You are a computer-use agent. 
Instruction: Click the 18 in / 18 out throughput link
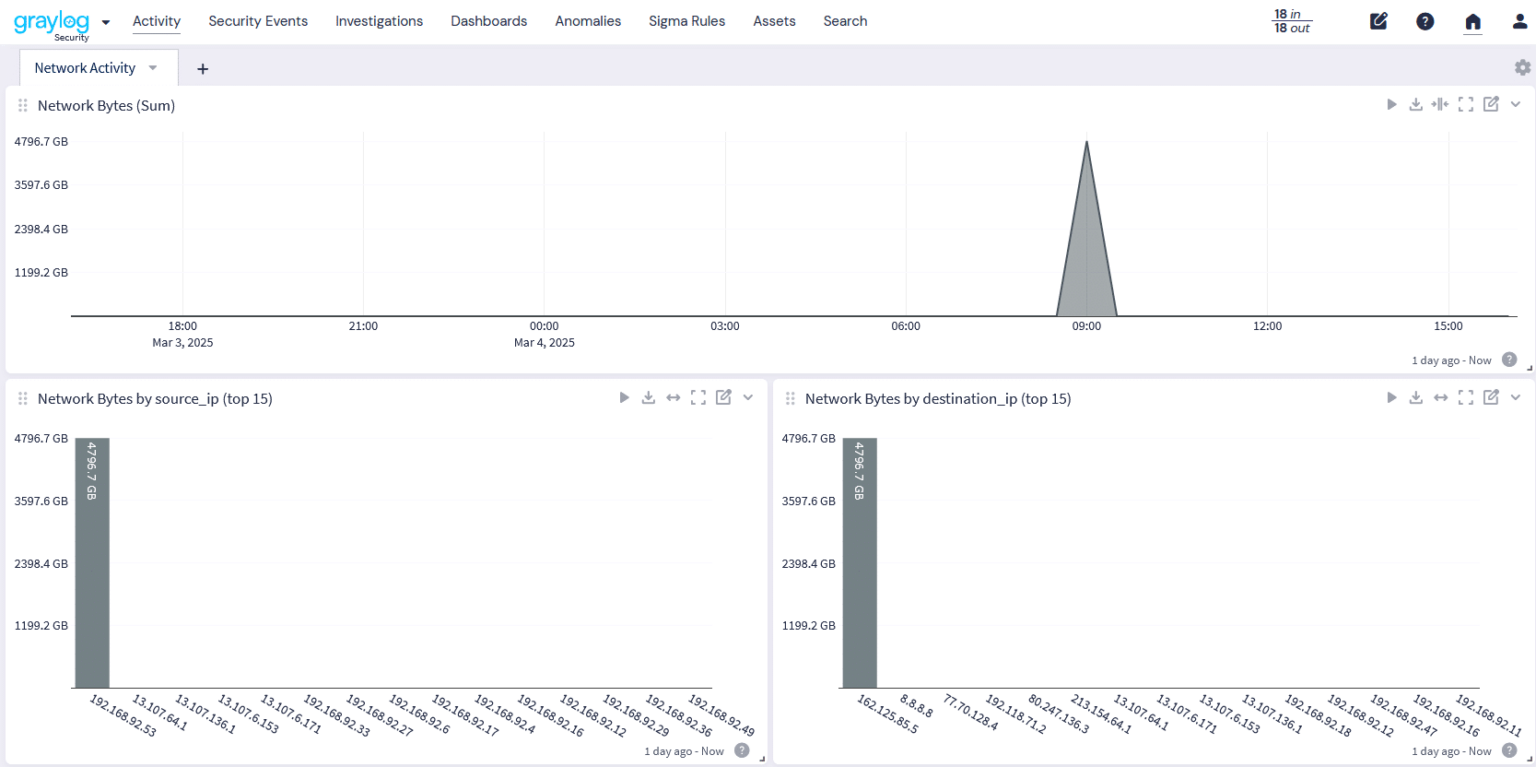click(x=1289, y=20)
